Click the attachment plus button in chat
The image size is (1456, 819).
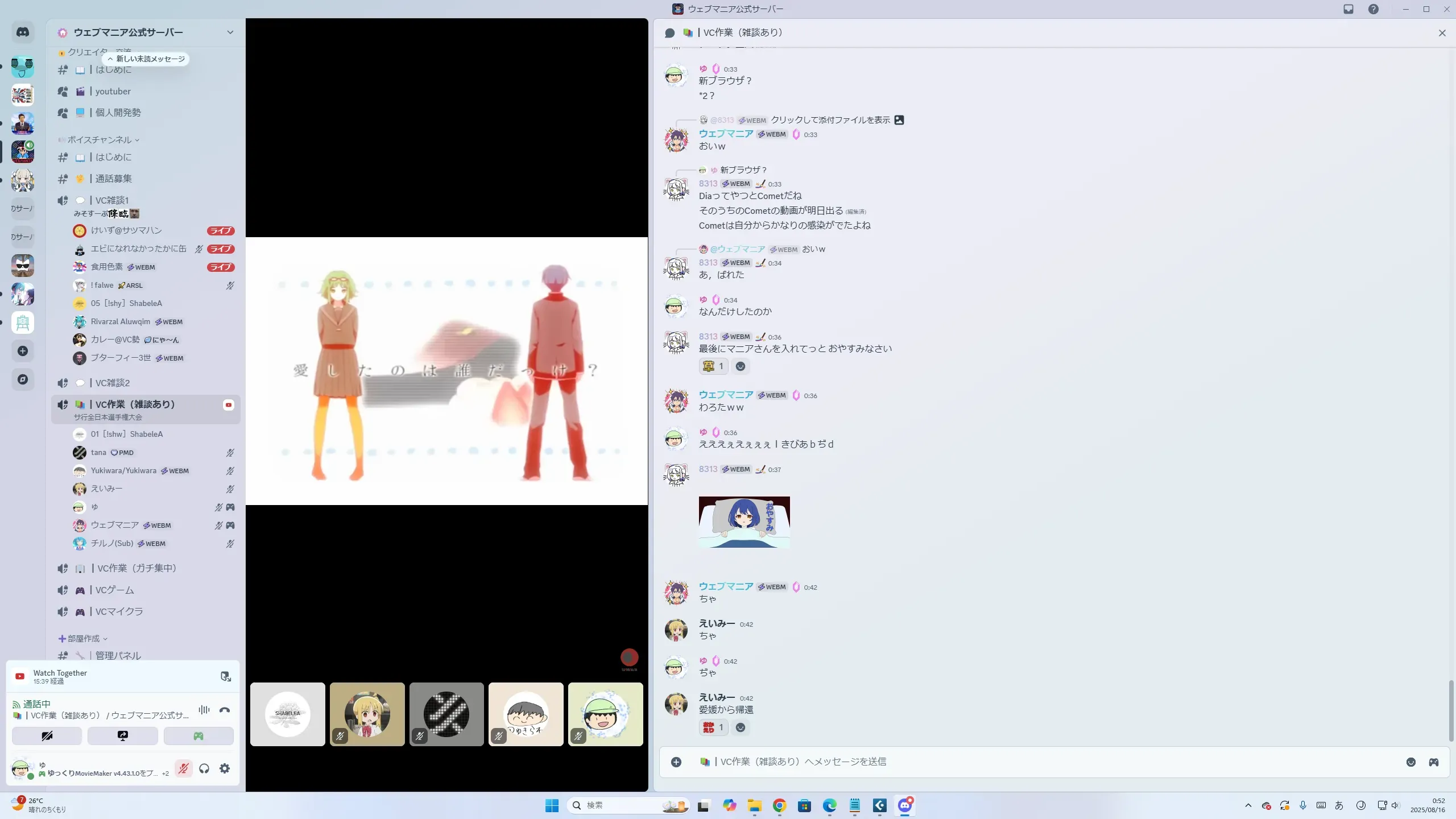click(x=676, y=762)
